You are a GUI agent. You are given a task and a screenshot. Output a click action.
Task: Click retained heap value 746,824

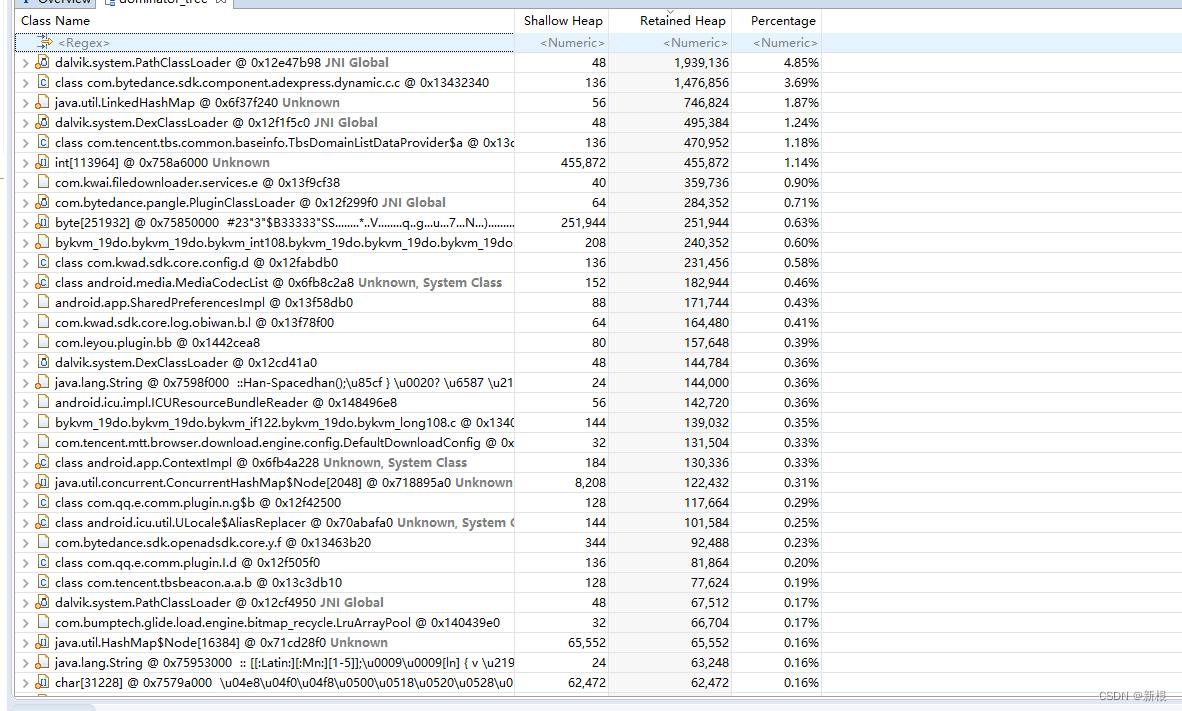pyautogui.click(x=706, y=103)
